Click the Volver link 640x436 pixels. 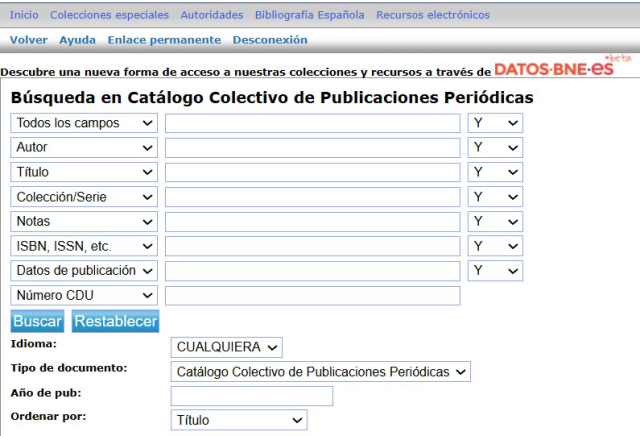point(29,40)
